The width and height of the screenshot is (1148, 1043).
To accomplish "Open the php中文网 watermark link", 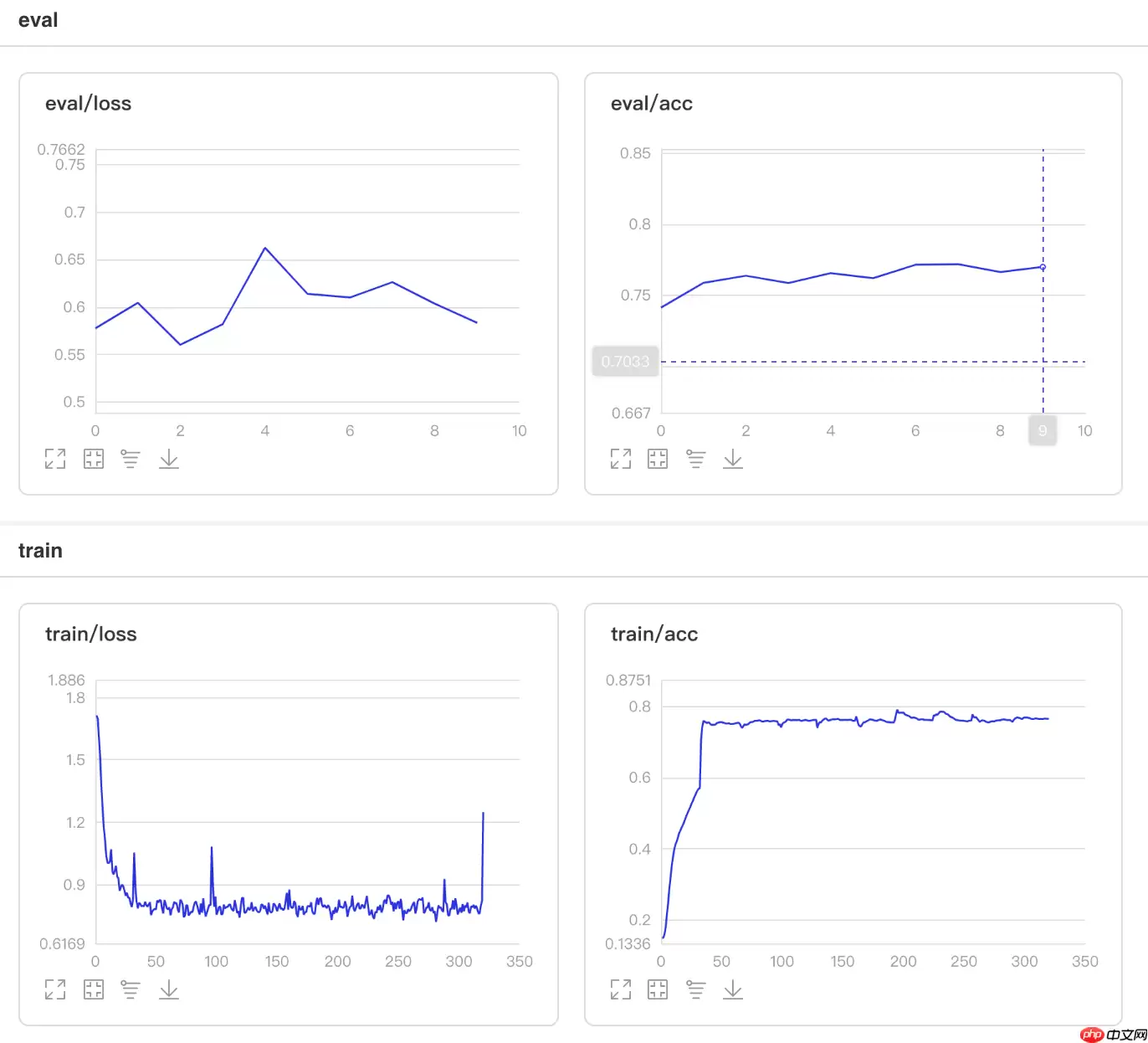I will pos(1113,1035).
